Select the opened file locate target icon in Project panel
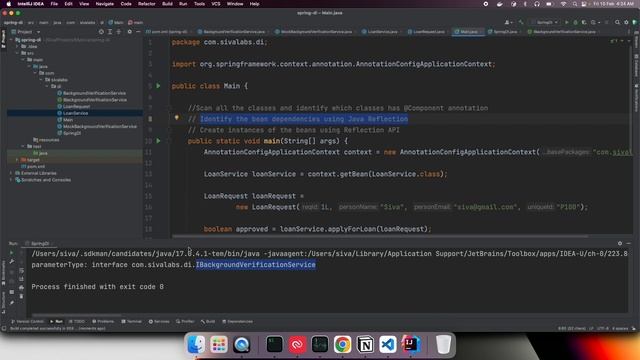The width and height of the screenshot is (640, 360). coord(101,32)
